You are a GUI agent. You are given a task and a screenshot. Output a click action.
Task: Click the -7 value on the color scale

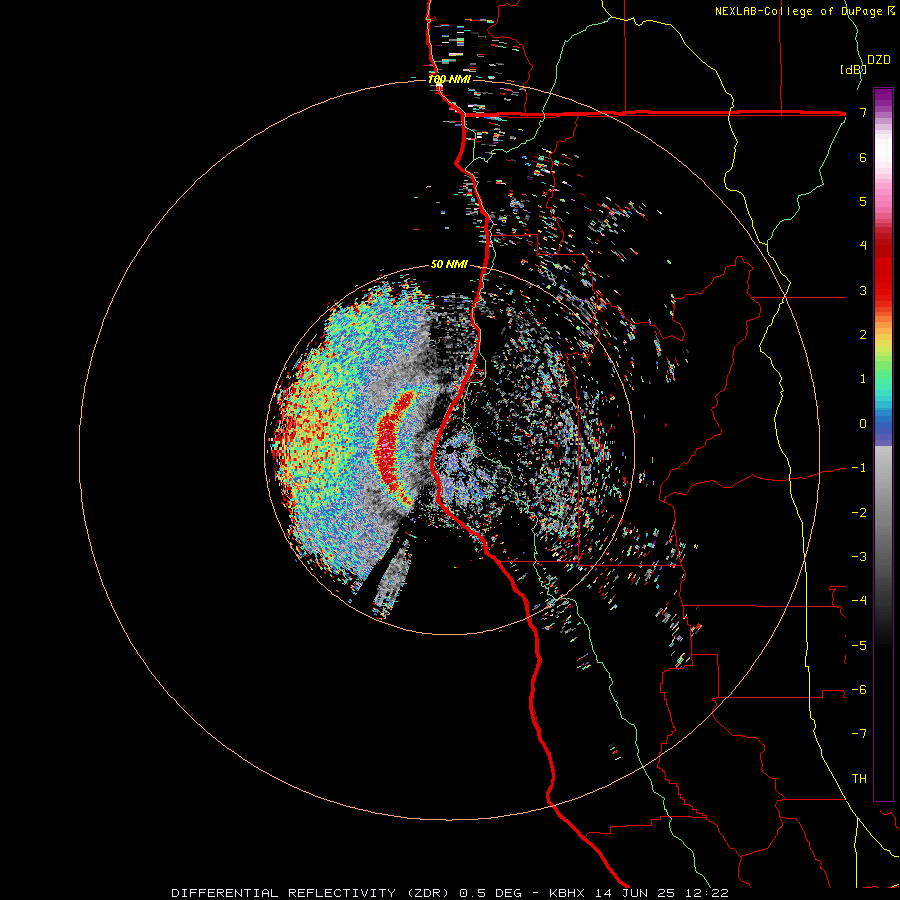click(859, 734)
